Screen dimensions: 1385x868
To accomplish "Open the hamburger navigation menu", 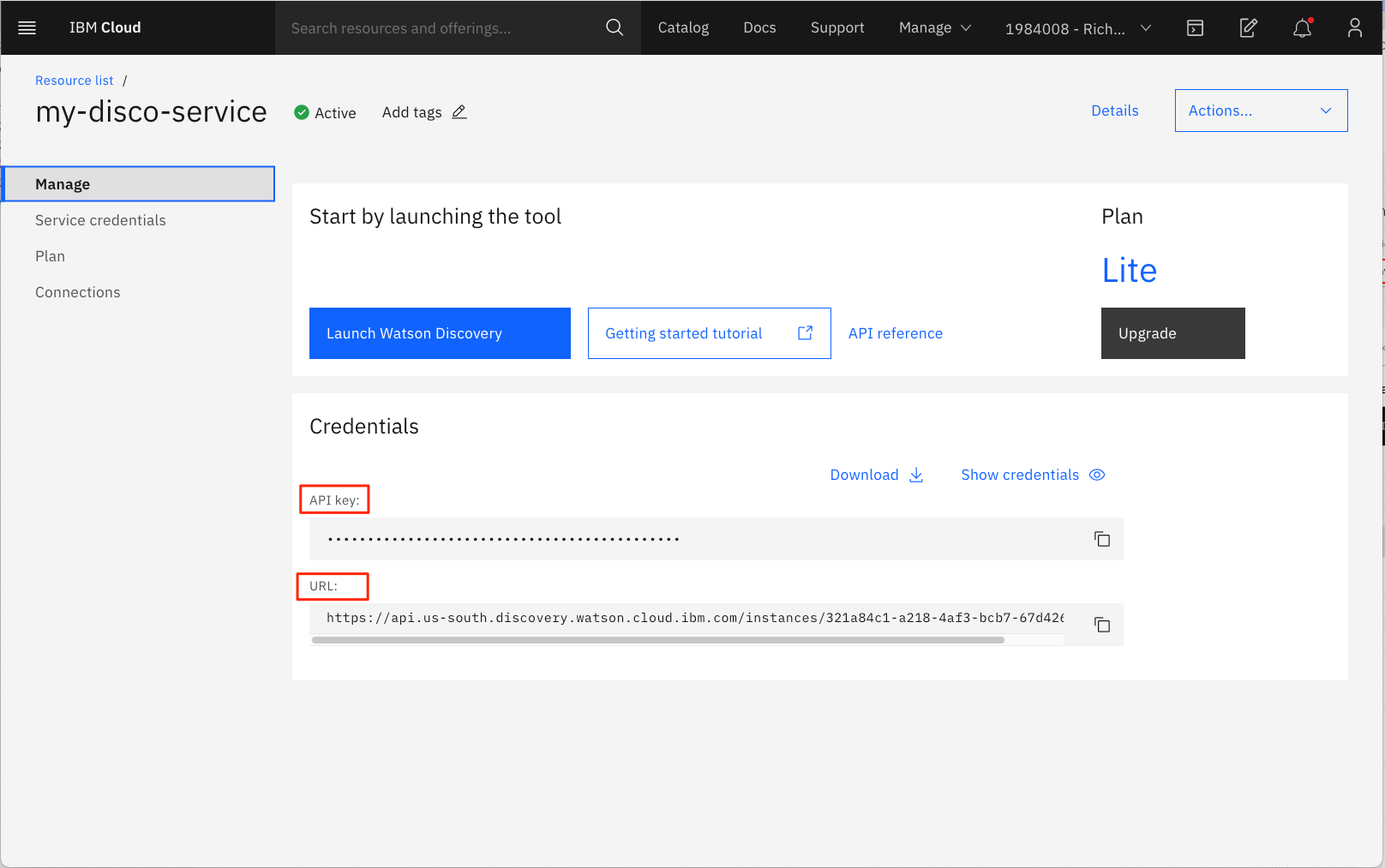I will click(27, 27).
